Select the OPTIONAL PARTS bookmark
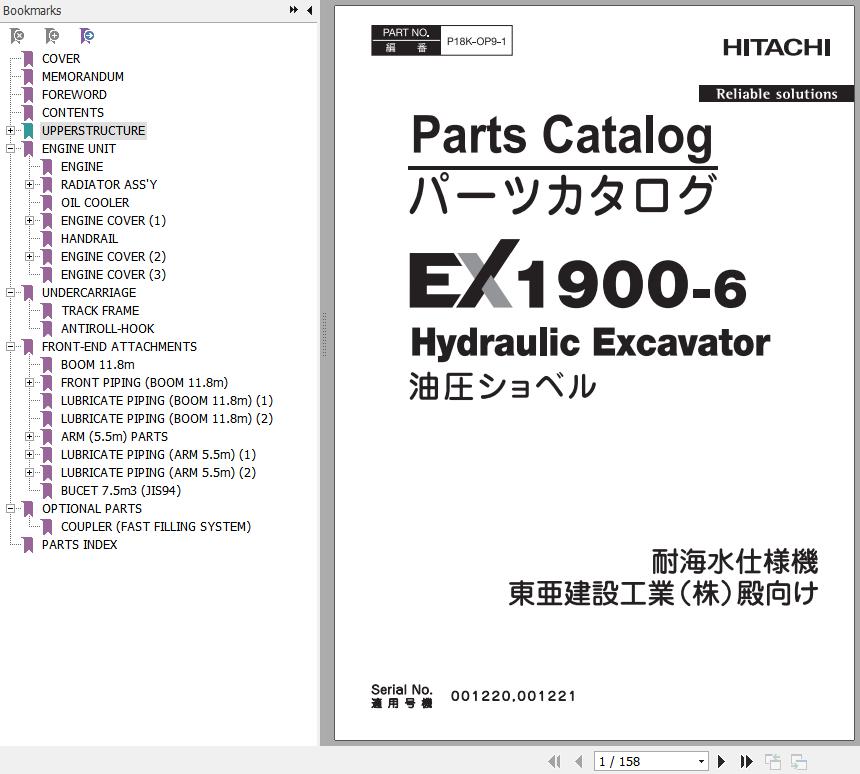This screenshot has width=860, height=774. coord(92,509)
